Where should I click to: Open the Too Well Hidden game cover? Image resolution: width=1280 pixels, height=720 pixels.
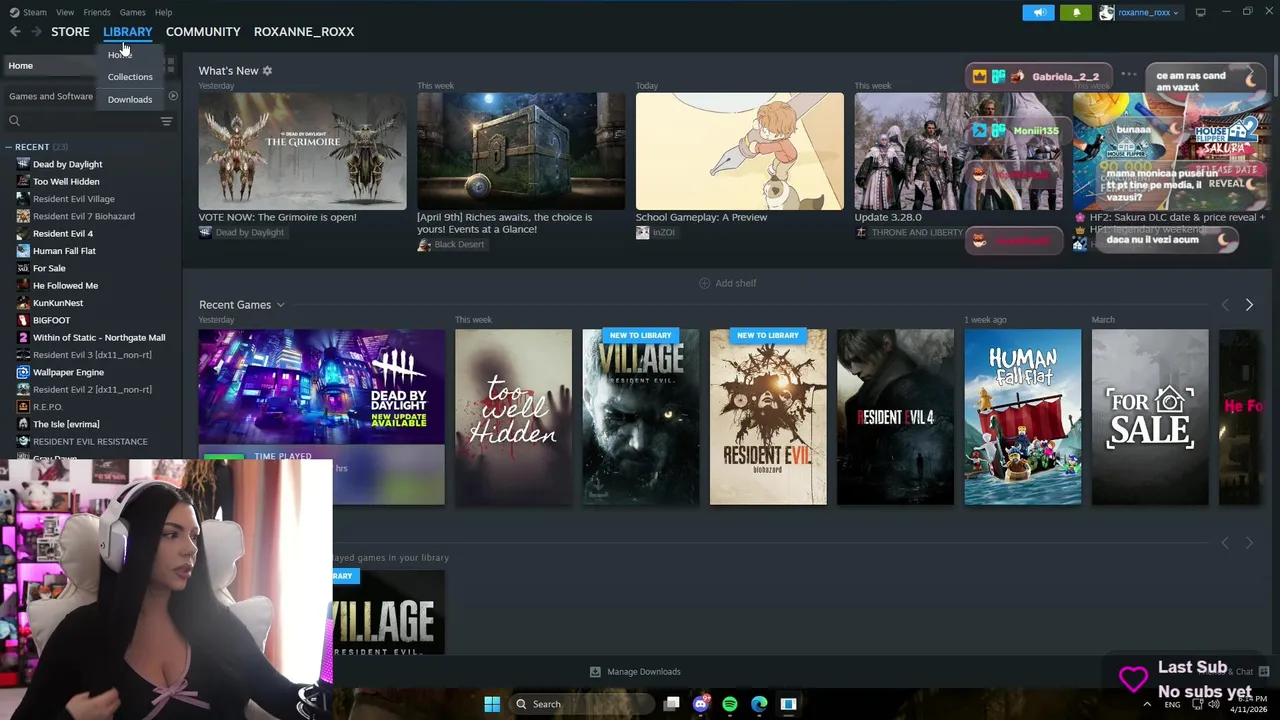click(x=513, y=417)
